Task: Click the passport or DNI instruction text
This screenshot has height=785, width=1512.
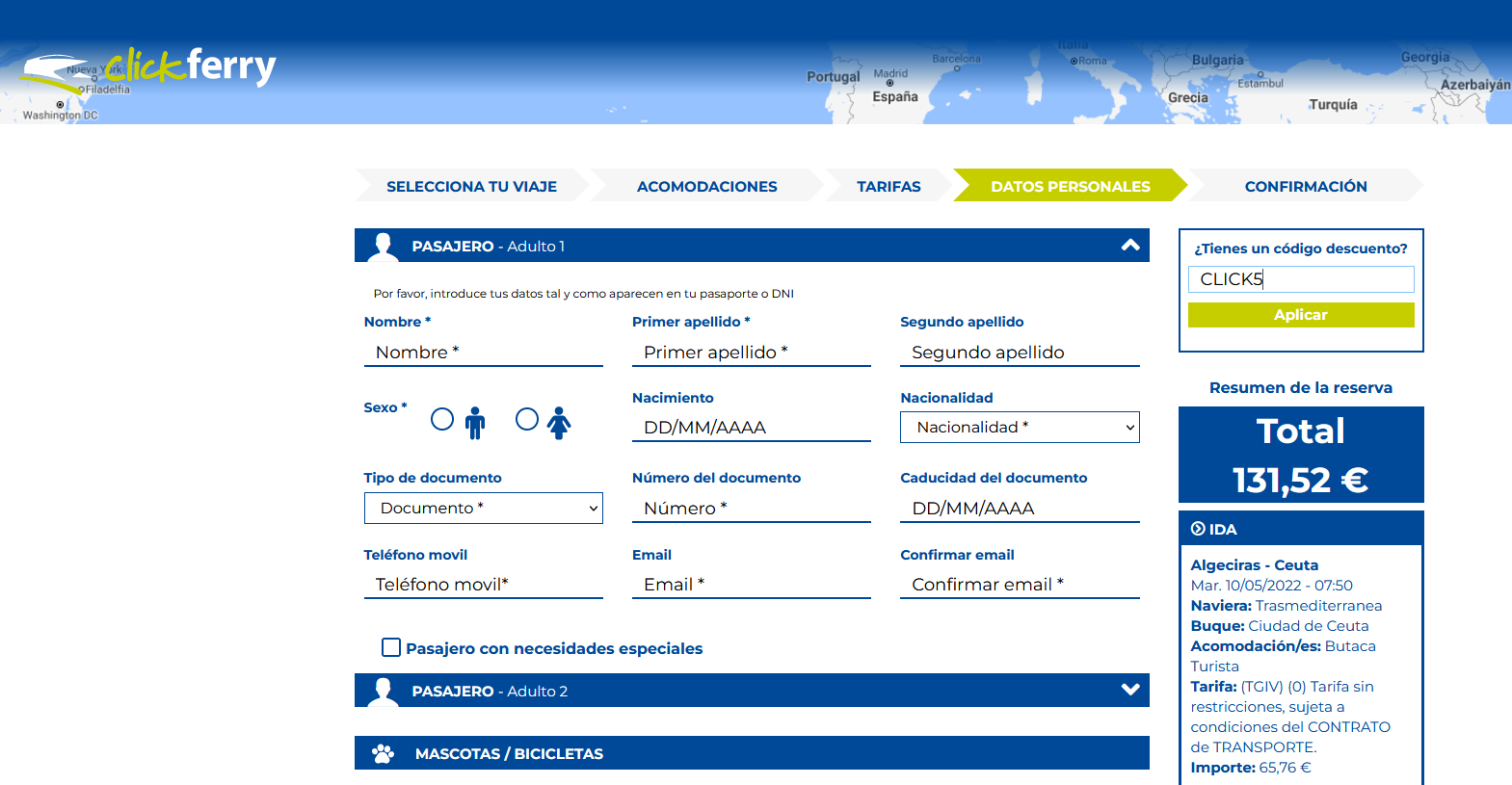Action: 584,294
